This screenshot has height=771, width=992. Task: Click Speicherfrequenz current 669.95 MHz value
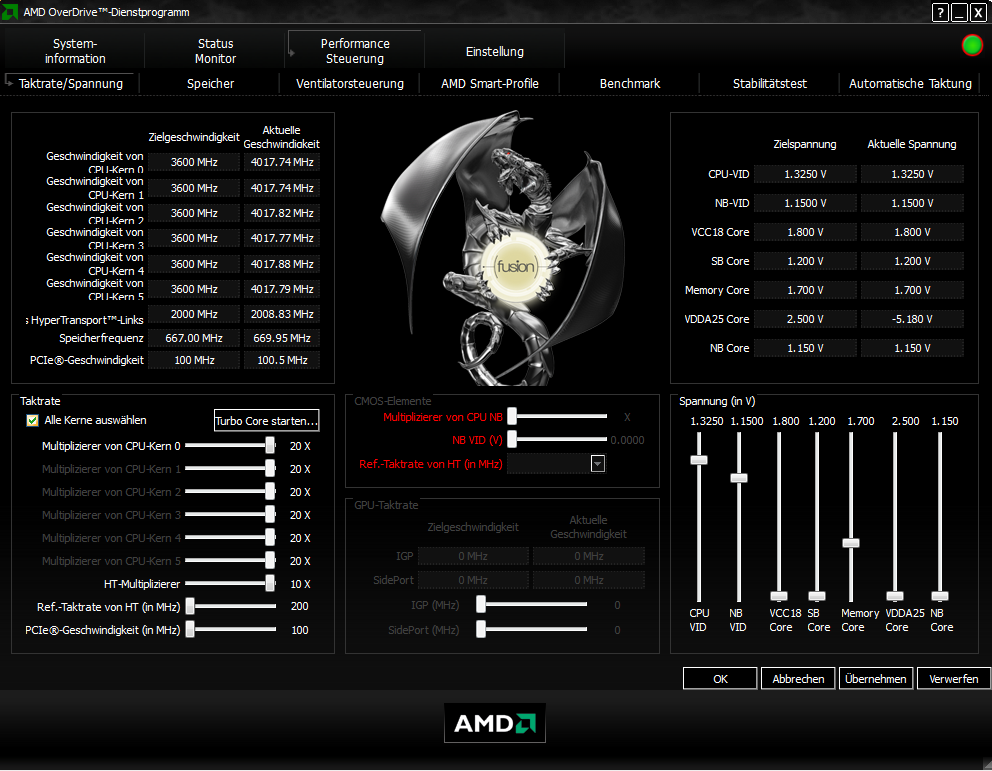pyautogui.click(x=282, y=338)
